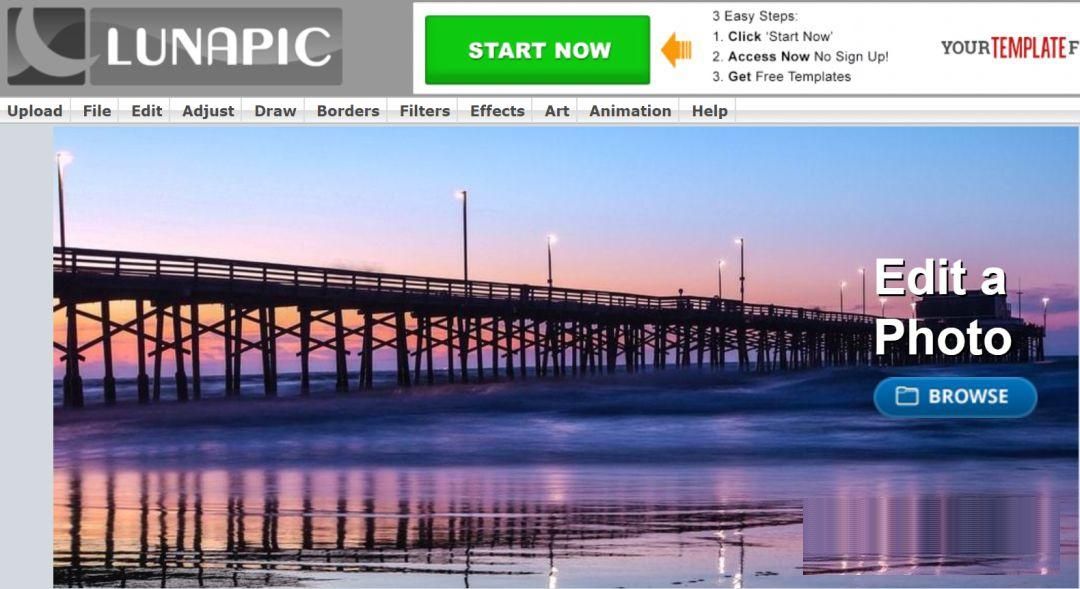Image resolution: width=1080 pixels, height=589 pixels.
Task: Open the Help menu
Action: coord(709,111)
